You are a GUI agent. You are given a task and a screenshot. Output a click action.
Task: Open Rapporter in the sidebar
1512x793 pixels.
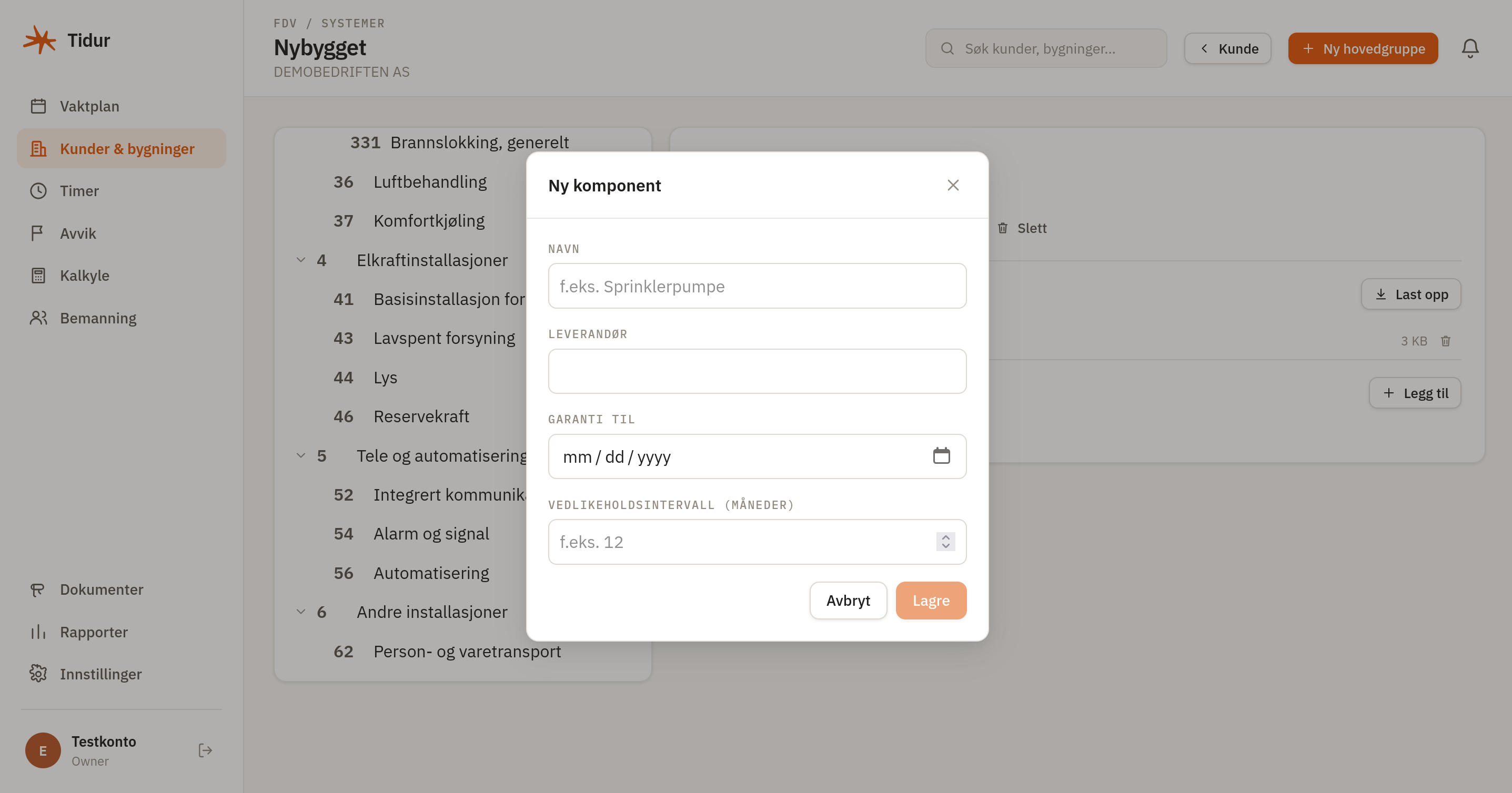122,632
